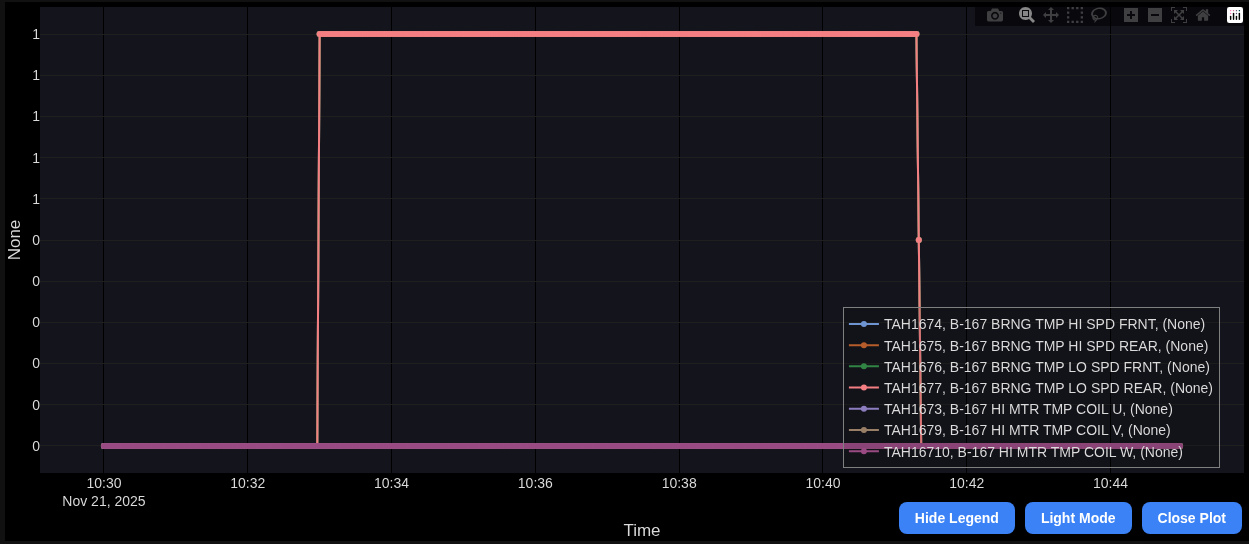Toggle TAH1679 MTR TMP COIL V trace
The image size is (1249, 544).
1027,430
